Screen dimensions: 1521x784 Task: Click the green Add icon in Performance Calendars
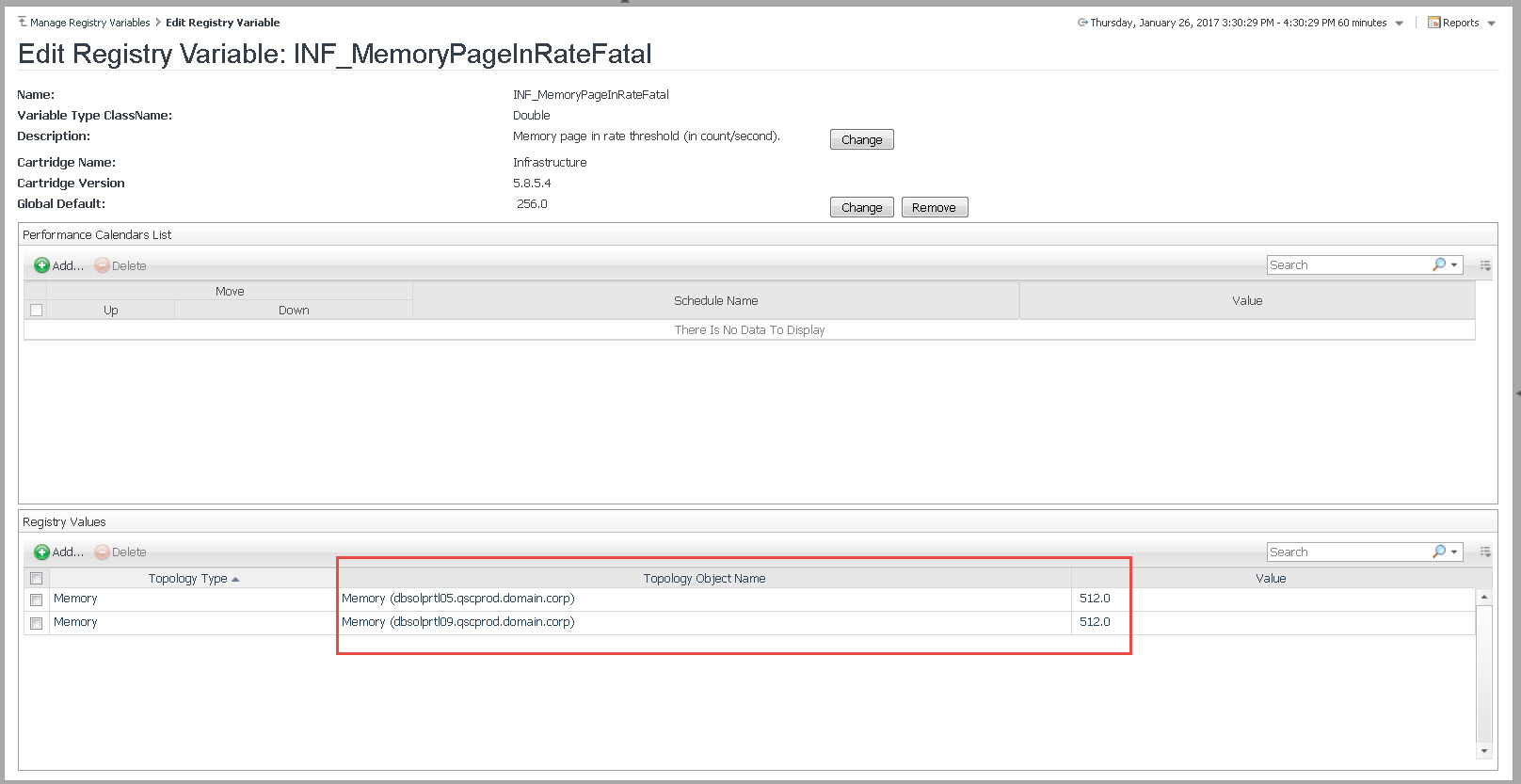click(x=41, y=265)
